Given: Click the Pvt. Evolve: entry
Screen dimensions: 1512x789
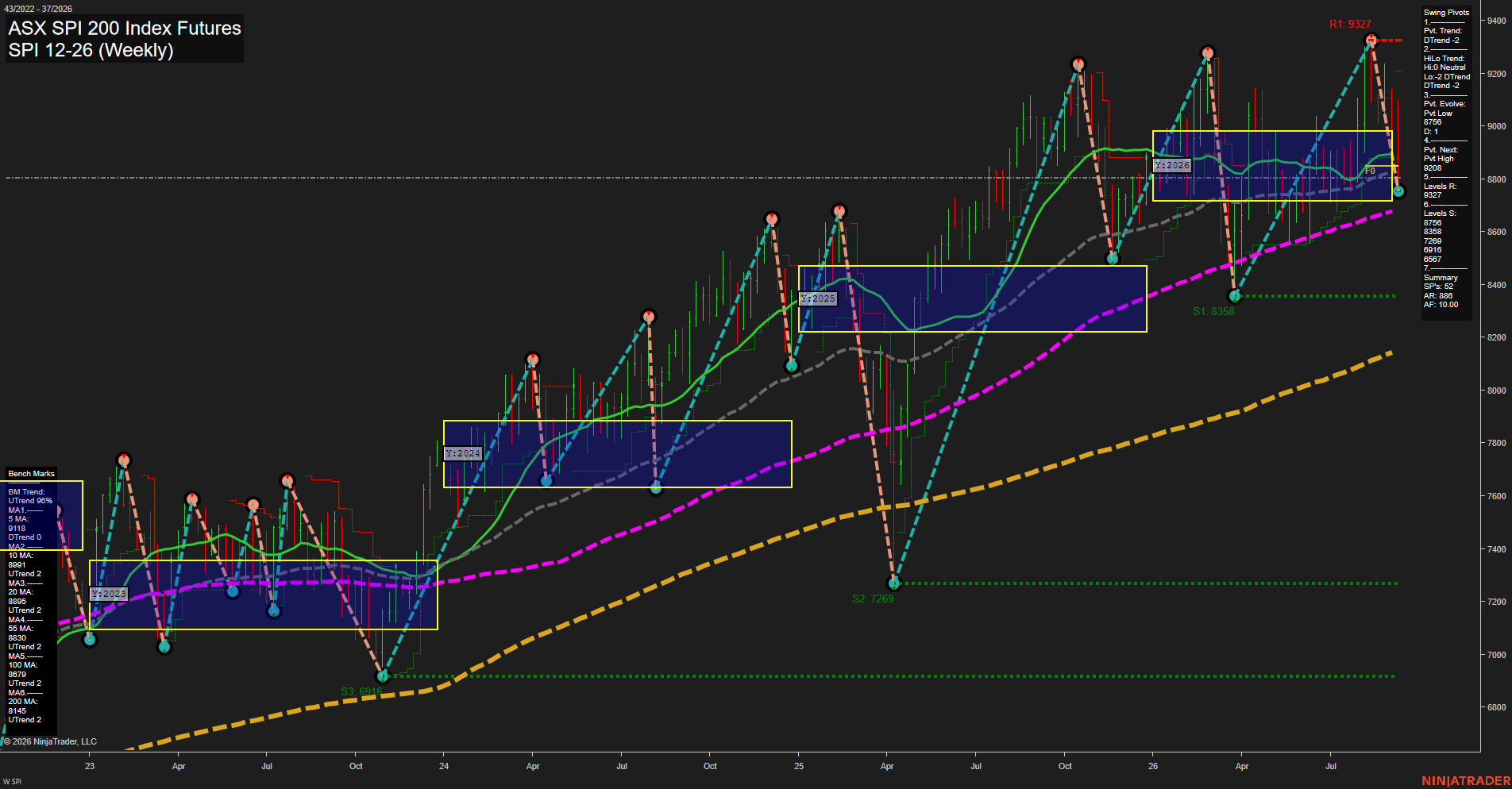Looking at the screenshot, I should (x=1444, y=104).
